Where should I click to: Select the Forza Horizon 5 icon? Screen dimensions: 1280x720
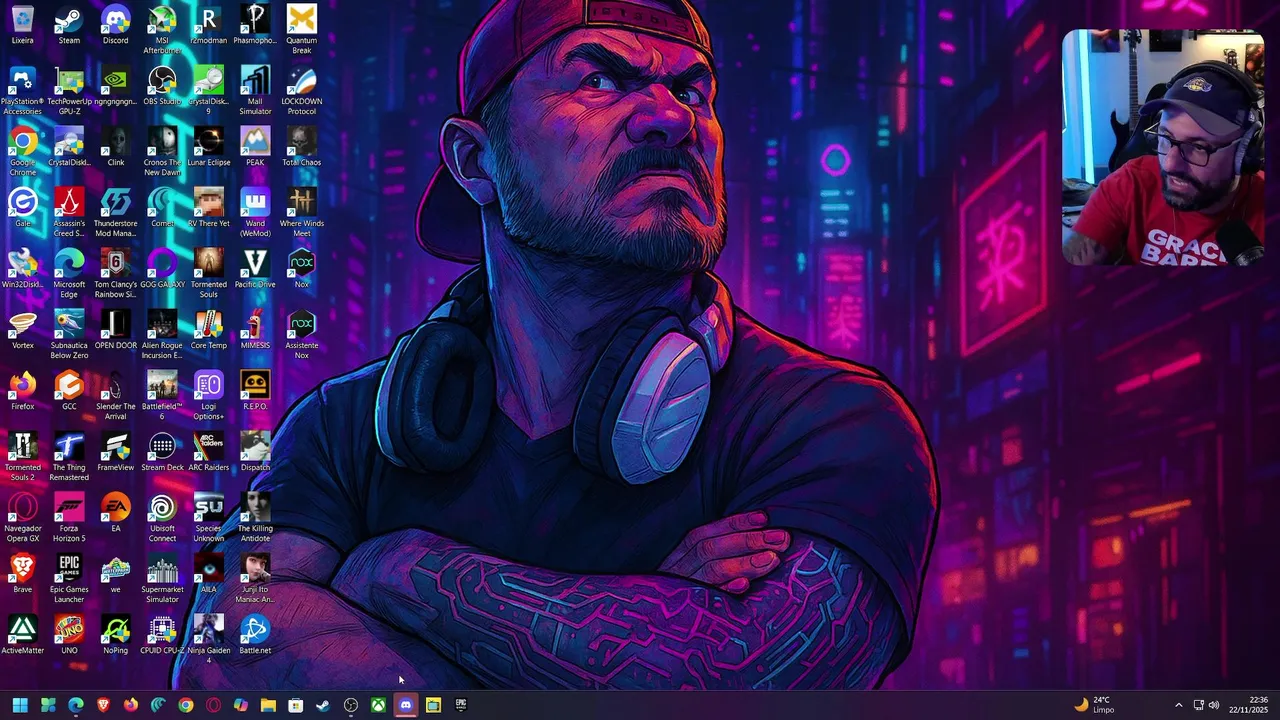point(69,518)
